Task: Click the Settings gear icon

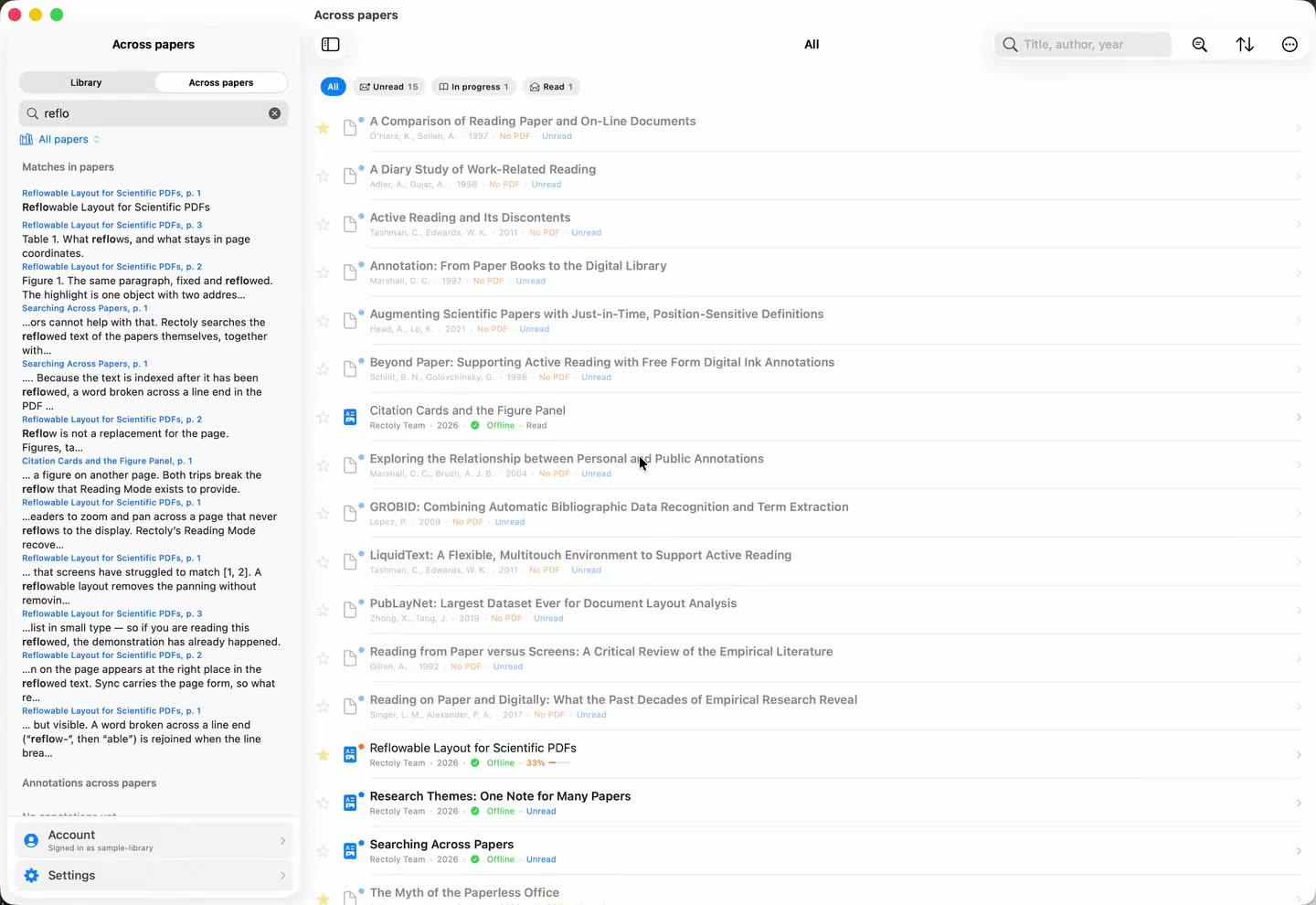Action: click(31, 876)
